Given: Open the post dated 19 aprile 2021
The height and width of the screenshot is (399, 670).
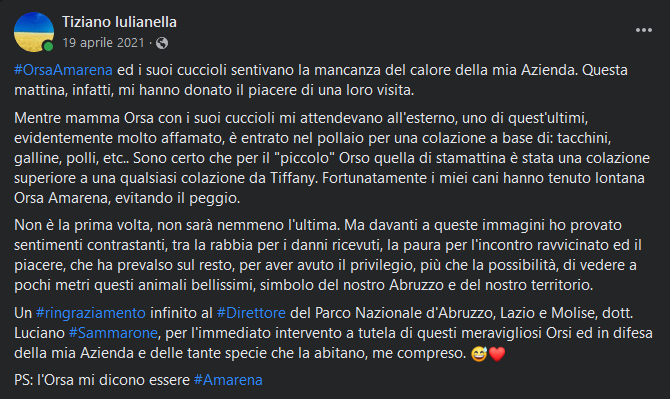Looking at the screenshot, I should pos(103,43).
